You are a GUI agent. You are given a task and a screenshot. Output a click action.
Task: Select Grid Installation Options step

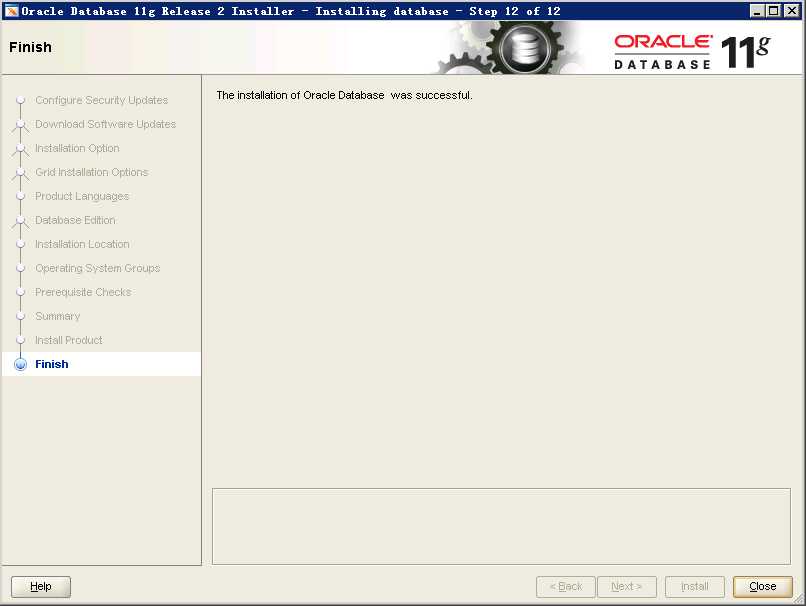(x=91, y=172)
